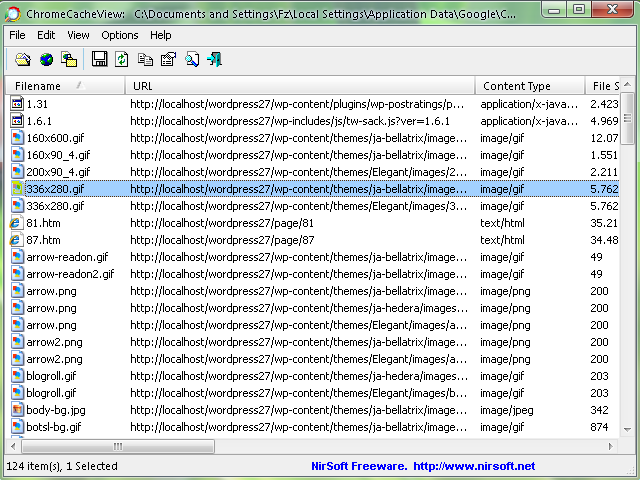Click the wp-postratings plugin URL cell

(x=297, y=104)
